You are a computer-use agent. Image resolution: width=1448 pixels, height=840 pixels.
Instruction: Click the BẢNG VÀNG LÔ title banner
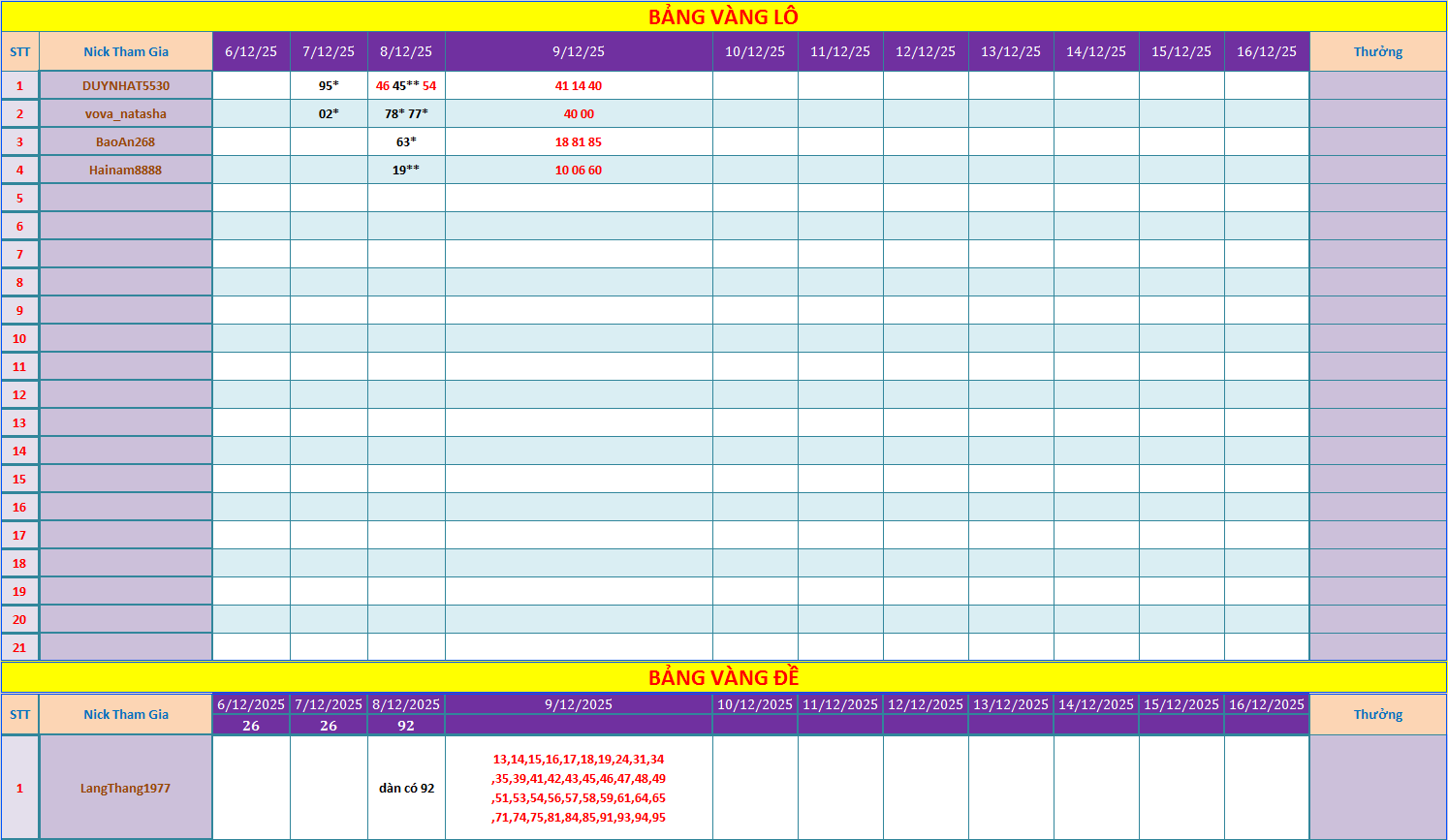[723, 16]
